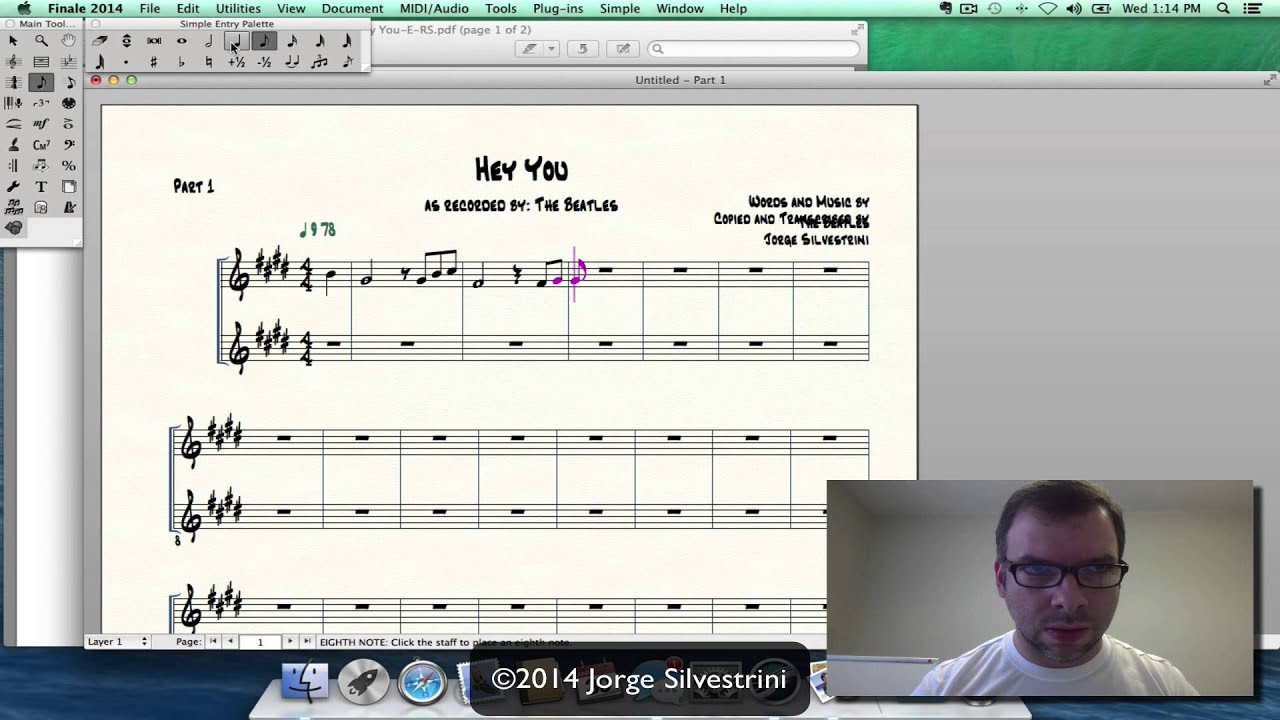Select the Hand Grabber tool
1280x720 pixels.
click(68, 41)
